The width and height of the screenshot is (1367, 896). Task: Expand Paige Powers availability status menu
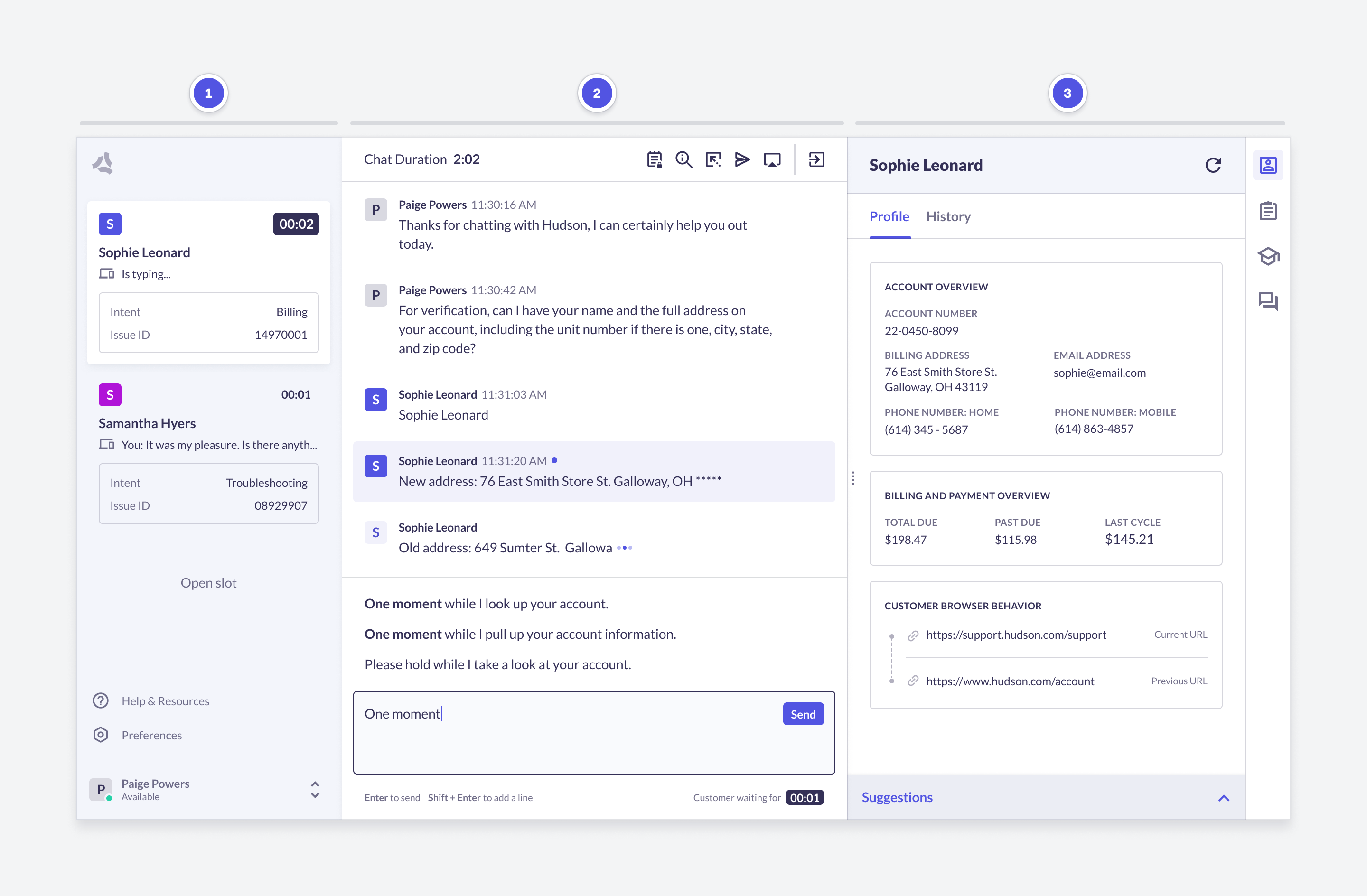click(x=315, y=790)
